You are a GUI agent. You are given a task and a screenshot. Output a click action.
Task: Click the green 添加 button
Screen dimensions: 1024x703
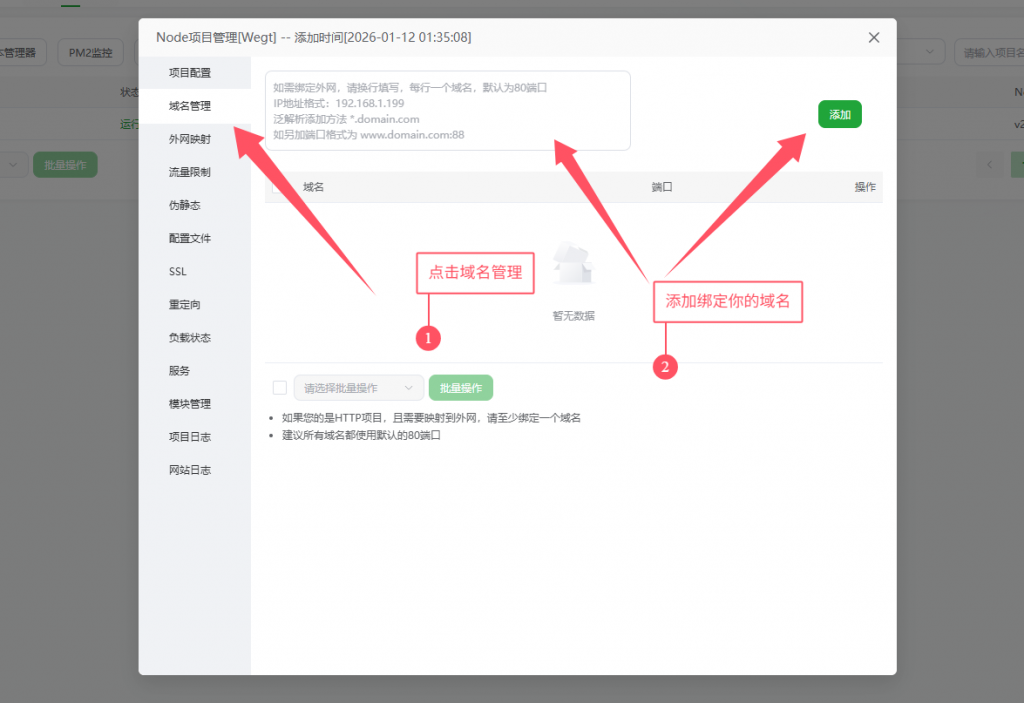pyautogui.click(x=839, y=115)
